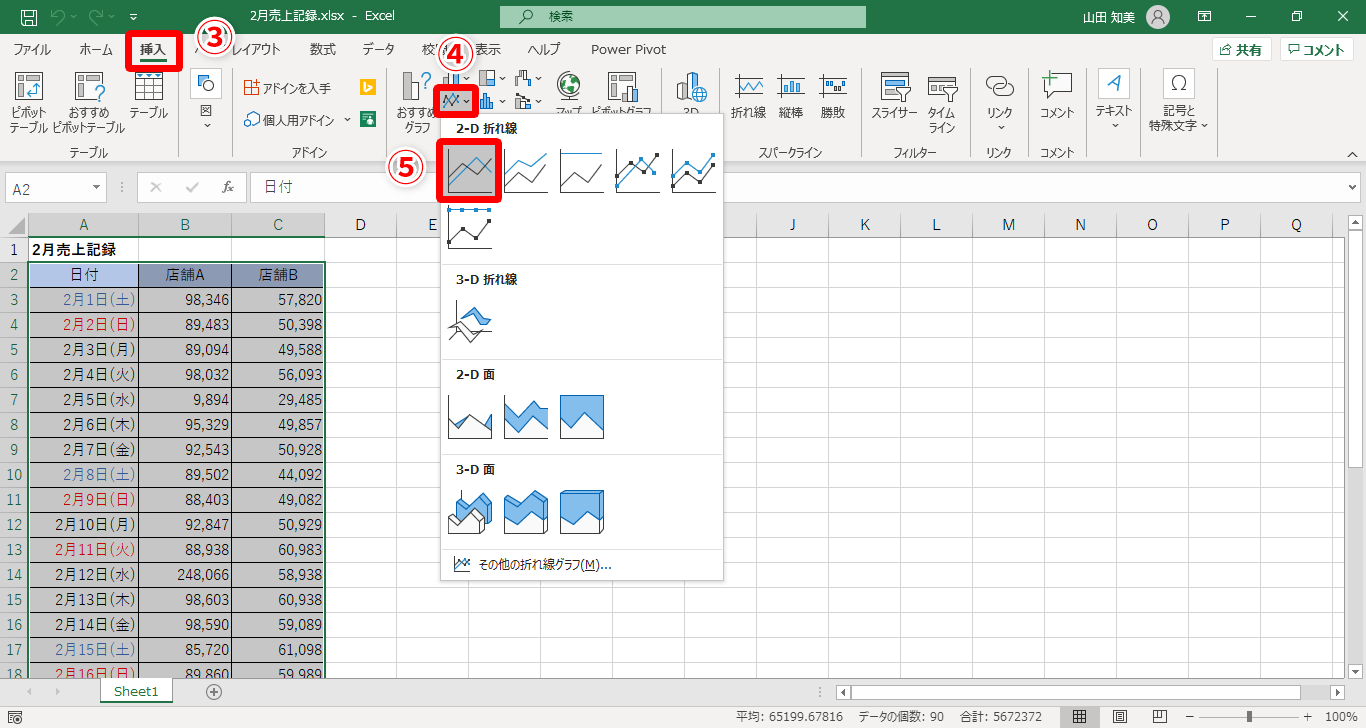The width and height of the screenshot is (1366, 728).
Task: Select the 3-D area chart
Action: click(x=470, y=513)
